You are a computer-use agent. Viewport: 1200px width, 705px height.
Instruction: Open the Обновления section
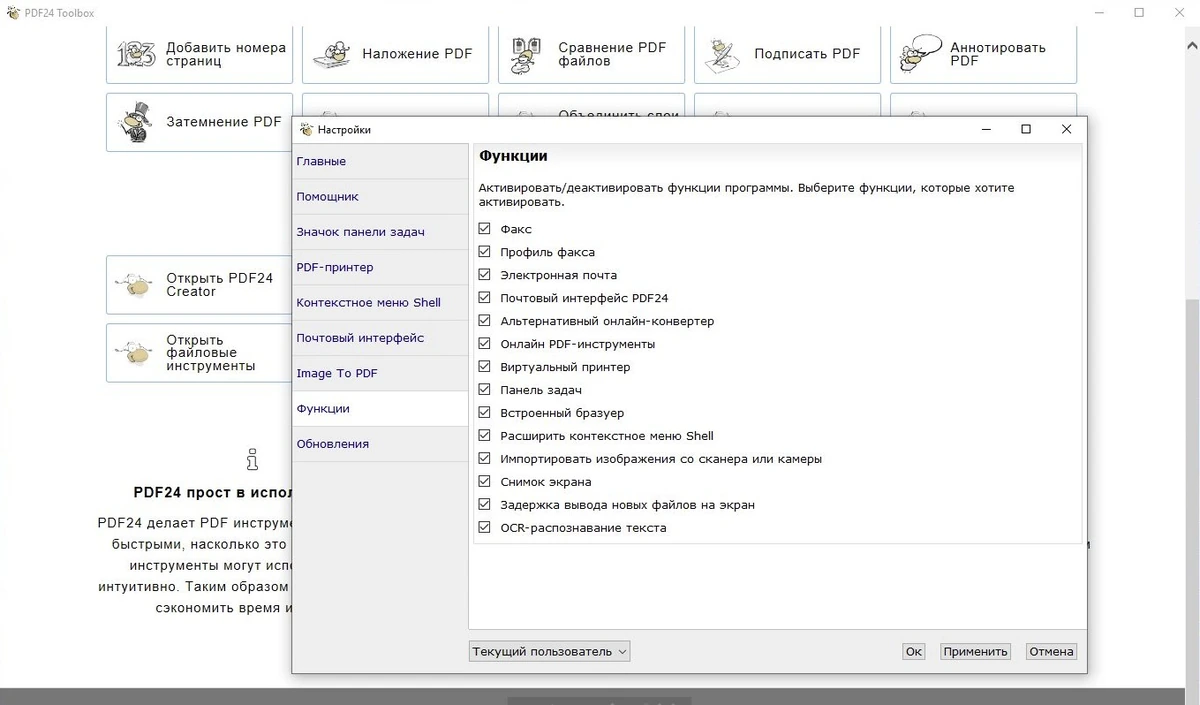coord(380,444)
